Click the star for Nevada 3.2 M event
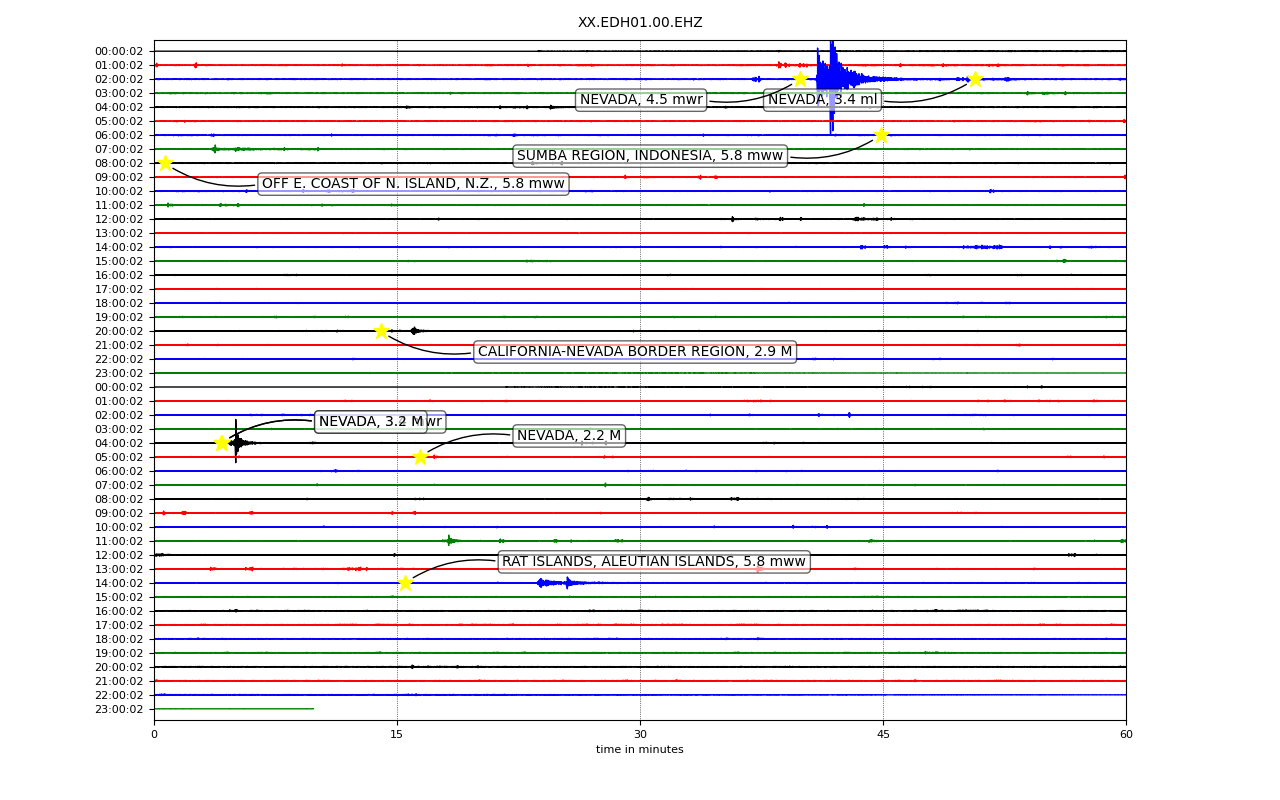This screenshot has height=800, width=1280. pyautogui.click(x=222, y=443)
